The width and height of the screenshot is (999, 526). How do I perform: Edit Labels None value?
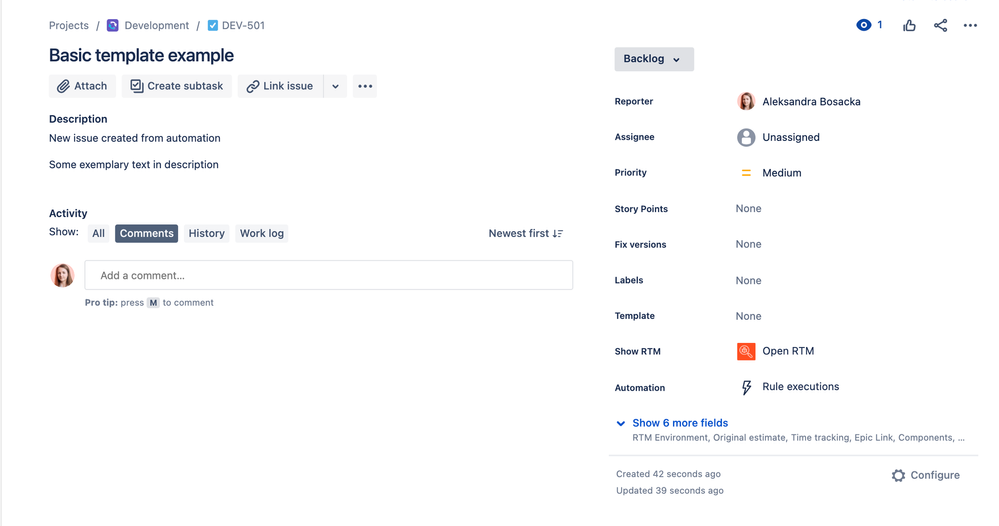[748, 280]
